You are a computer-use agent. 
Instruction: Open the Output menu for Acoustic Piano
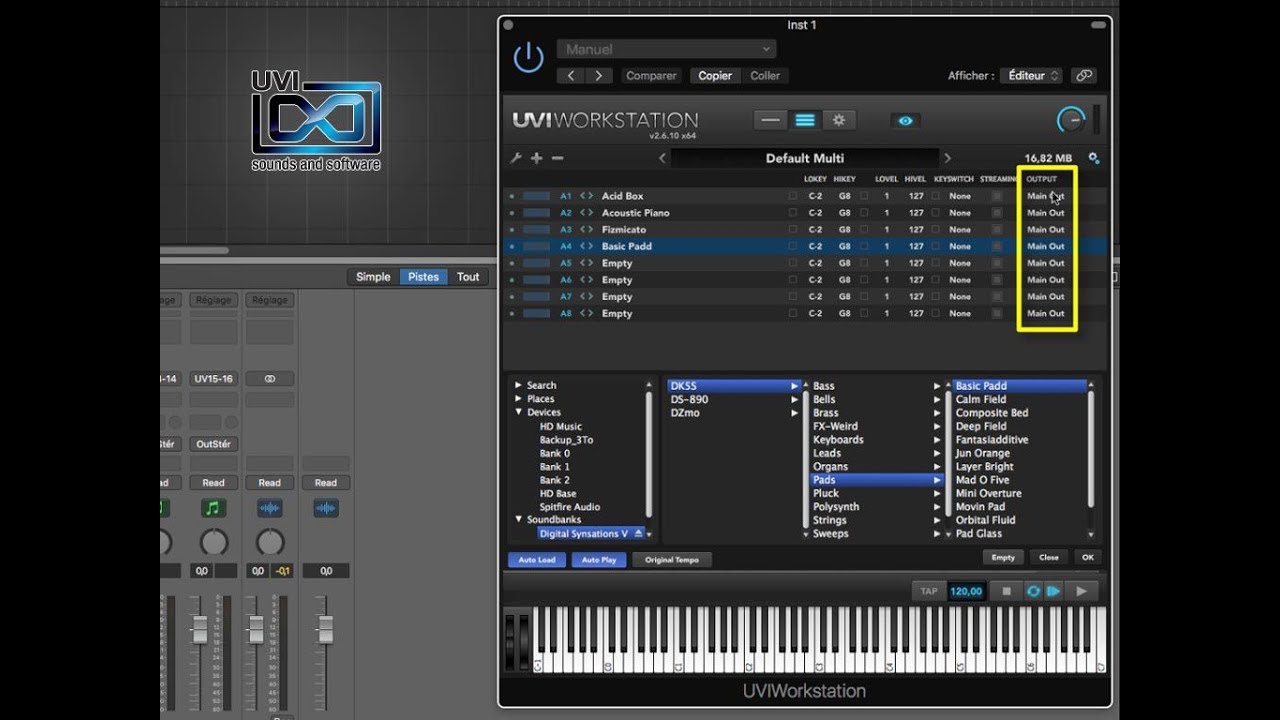click(x=1046, y=213)
